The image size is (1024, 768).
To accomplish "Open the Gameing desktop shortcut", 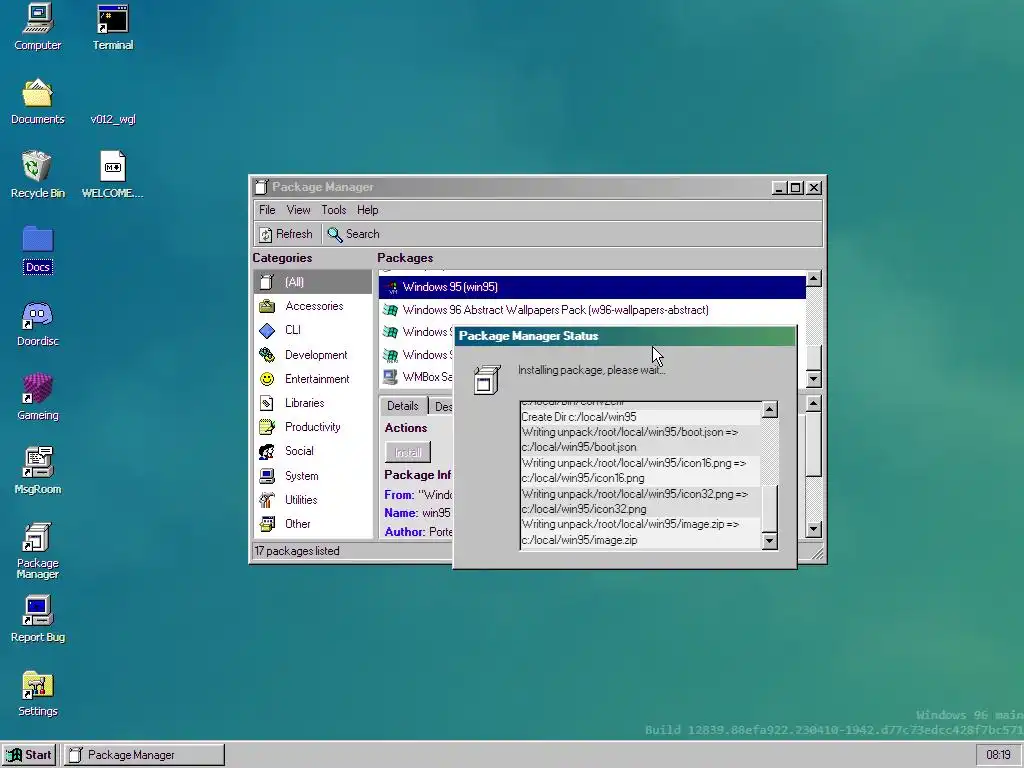I will (x=37, y=397).
